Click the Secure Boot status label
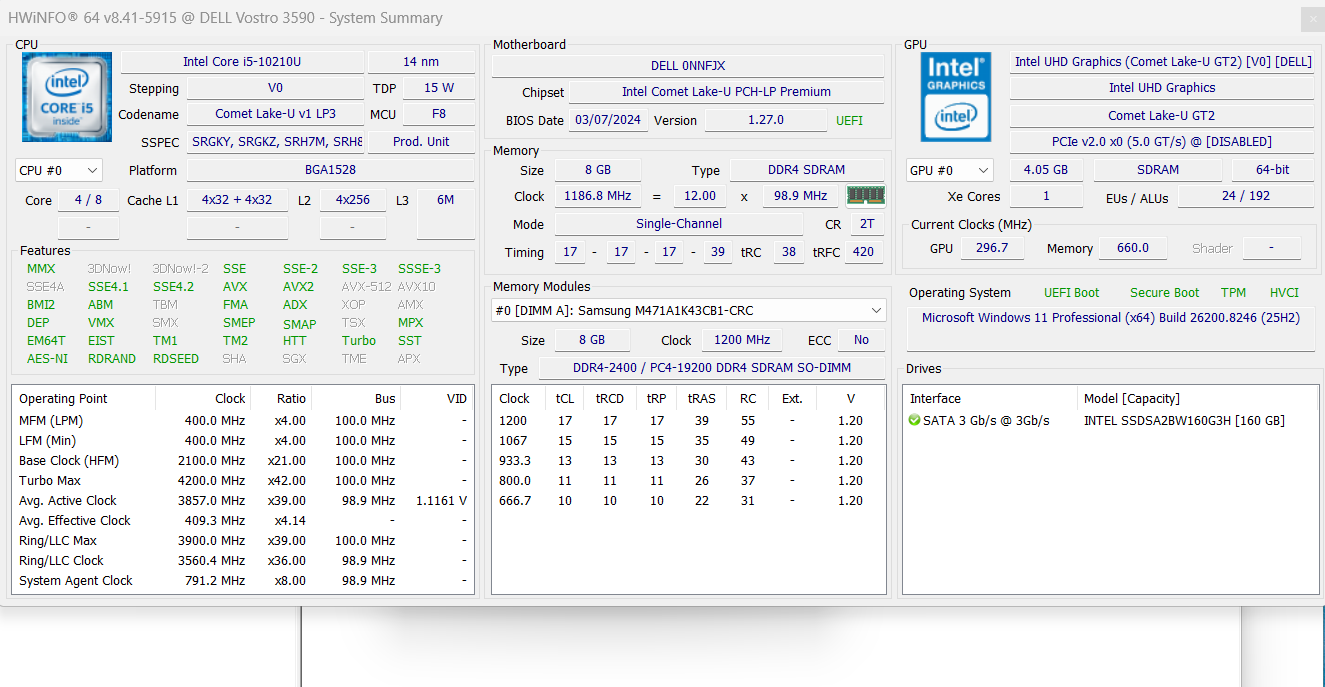This screenshot has height=687, width=1325. point(1164,293)
